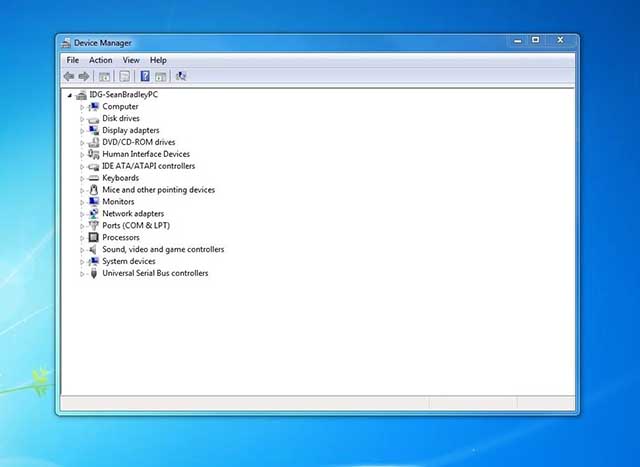
Task: Click the IDE ATA/ATAPI controllers icon
Action: coord(93,167)
